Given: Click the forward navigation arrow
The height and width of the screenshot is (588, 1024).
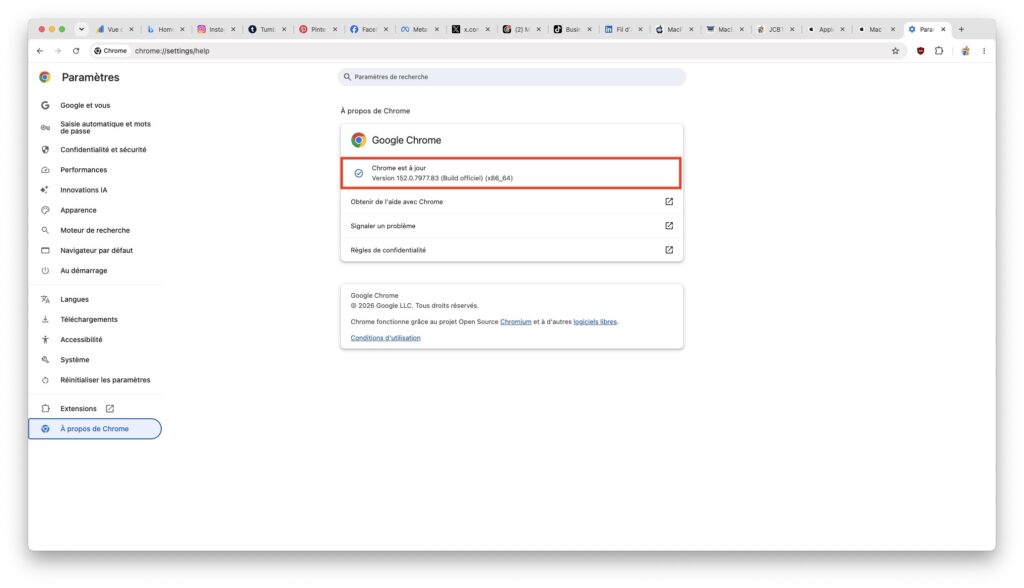Looking at the screenshot, I should [x=57, y=51].
